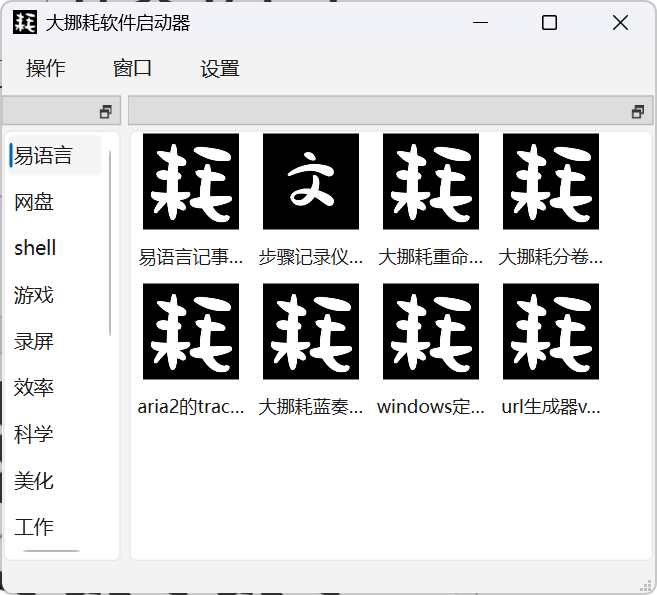The height and width of the screenshot is (595, 657).
Task: Choose the 美化 category
Action: [x=55, y=481]
